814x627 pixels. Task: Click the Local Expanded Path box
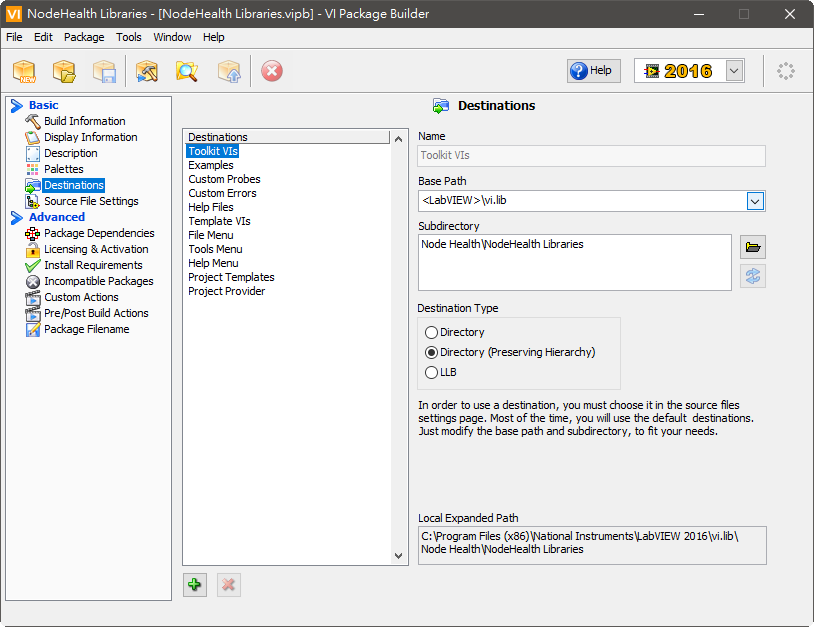[x=592, y=546]
